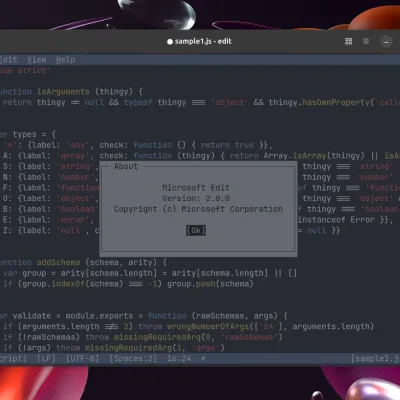Click the [Spaces:2] indentation indicator
Screen dimensions: 400x400
coord(133,359)
